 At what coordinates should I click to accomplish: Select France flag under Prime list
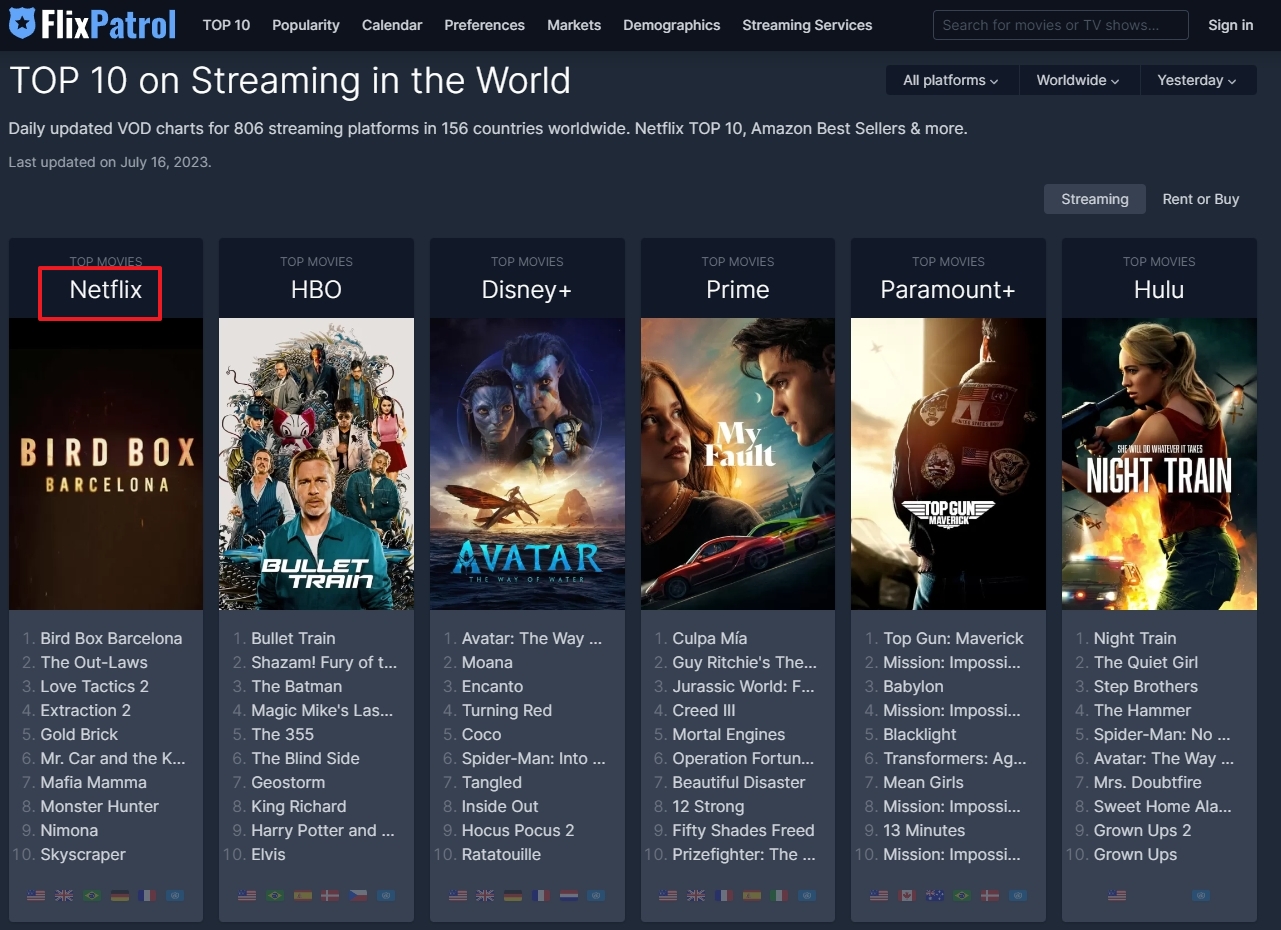724,895
